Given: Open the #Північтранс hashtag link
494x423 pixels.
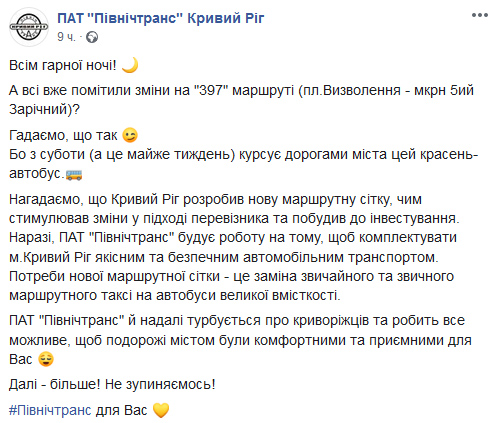Looking at the screenshot, I should pos(50,410).
